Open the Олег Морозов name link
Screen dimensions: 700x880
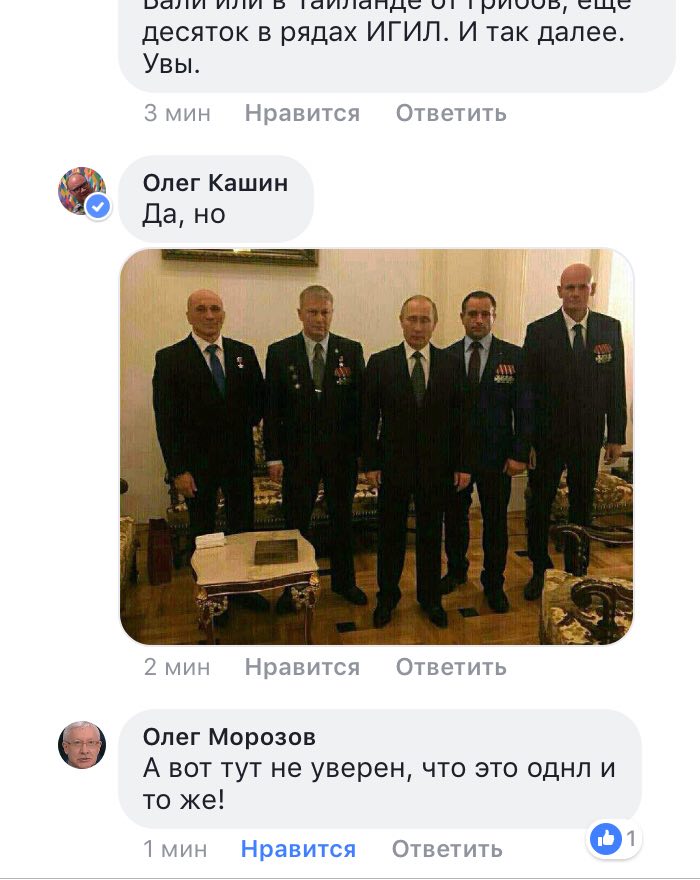pyautogui.click(x=229, y=737)
